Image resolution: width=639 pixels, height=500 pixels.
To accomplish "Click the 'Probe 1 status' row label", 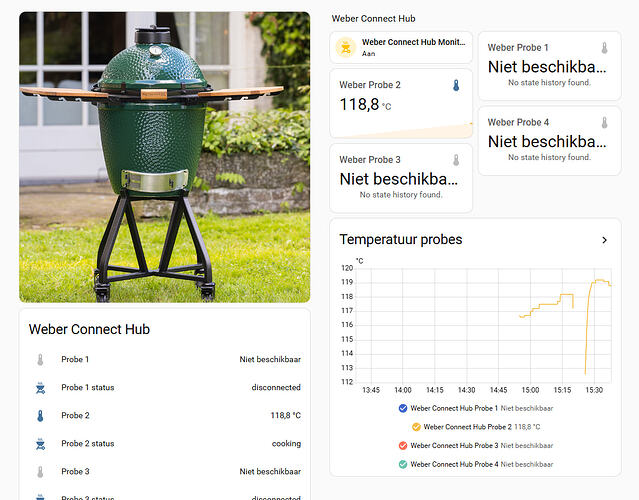I will (x=88, y=388).
